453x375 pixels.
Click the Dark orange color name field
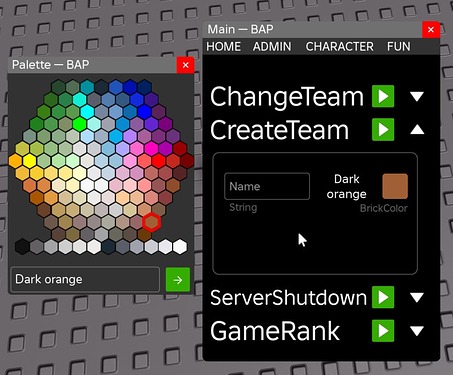(85, 279)
